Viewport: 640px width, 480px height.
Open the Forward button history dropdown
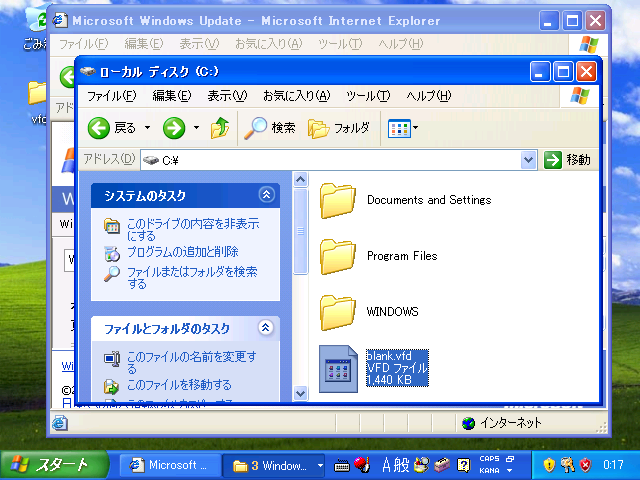point(196,128)
